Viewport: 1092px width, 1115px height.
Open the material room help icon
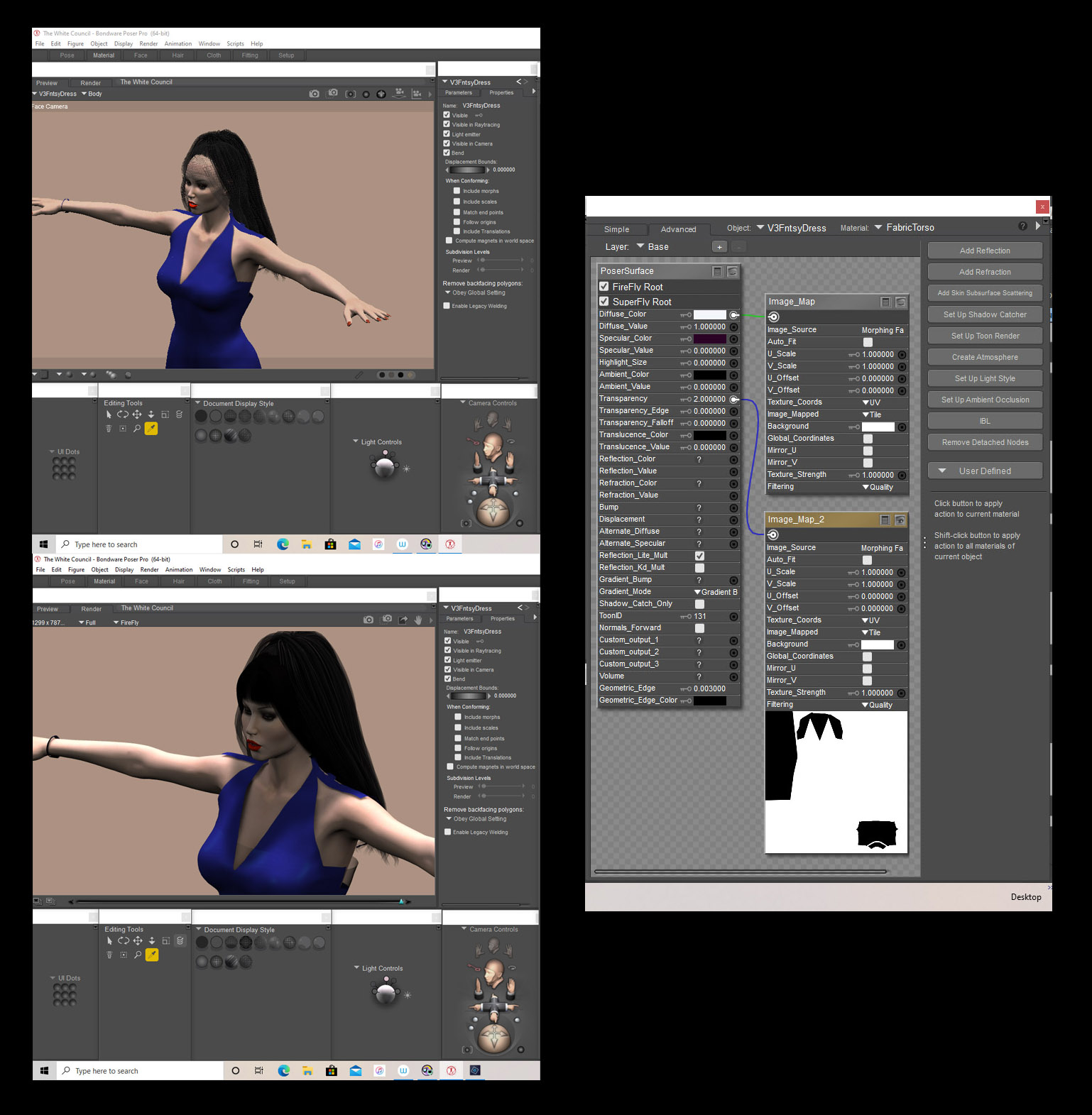(1022, 226)
